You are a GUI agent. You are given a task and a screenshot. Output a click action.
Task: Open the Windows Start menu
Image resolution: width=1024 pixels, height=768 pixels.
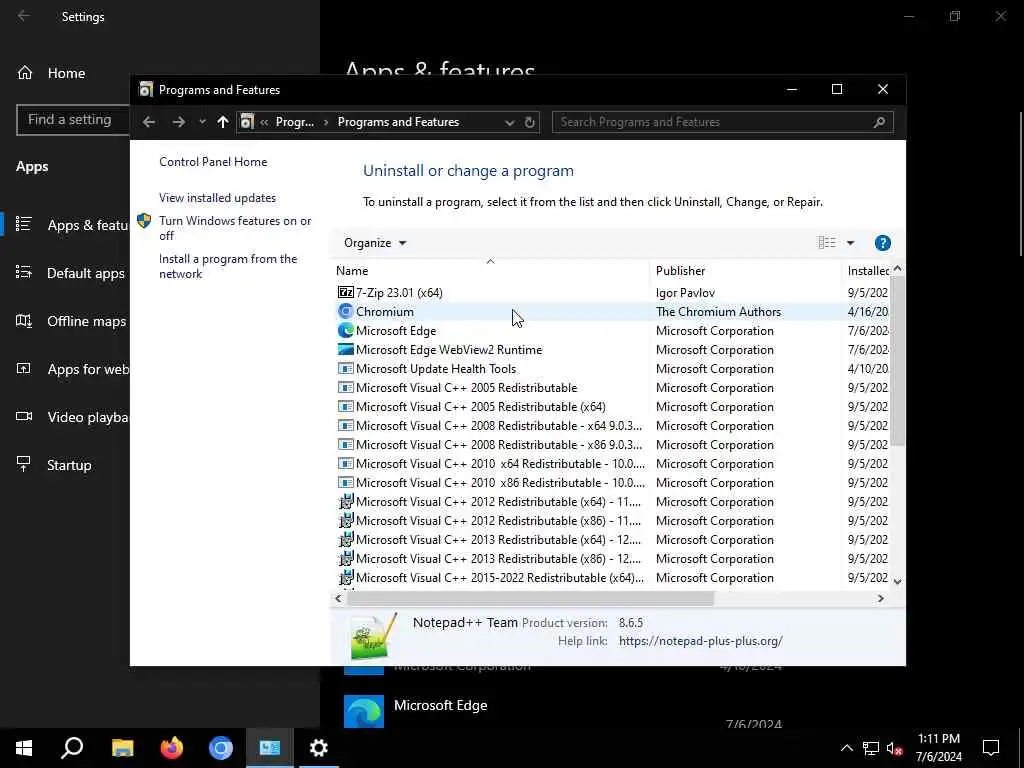[x=24, y=748]
